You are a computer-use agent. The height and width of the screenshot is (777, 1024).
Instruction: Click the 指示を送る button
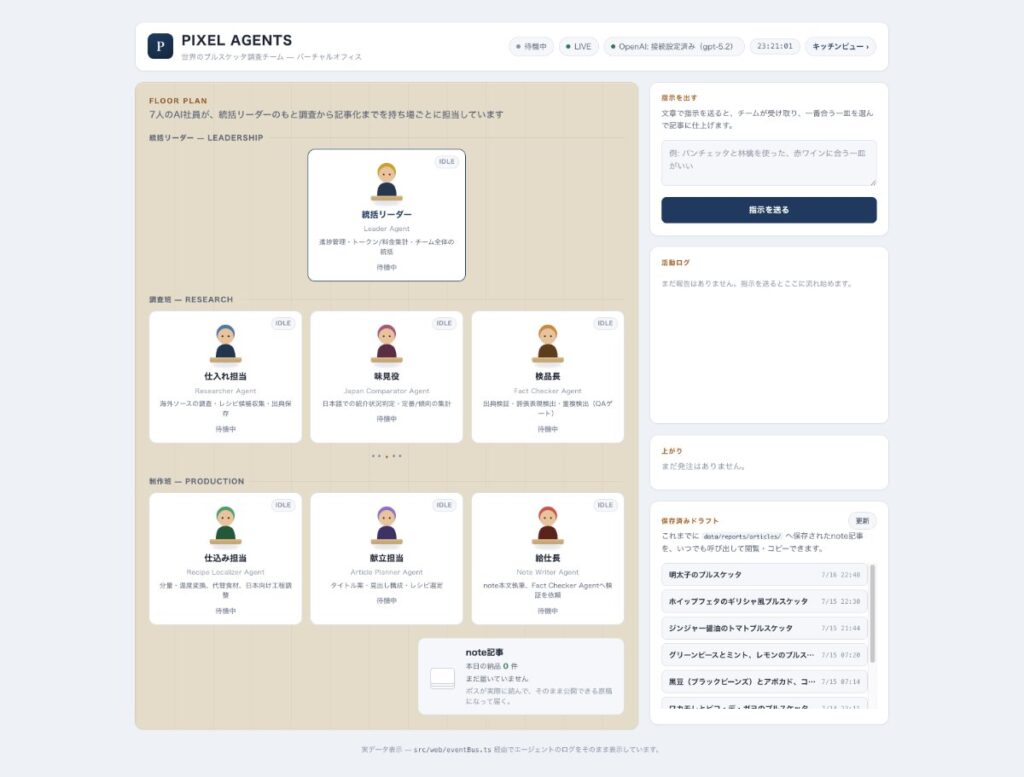pyautogui.click(x=769, y=210)
